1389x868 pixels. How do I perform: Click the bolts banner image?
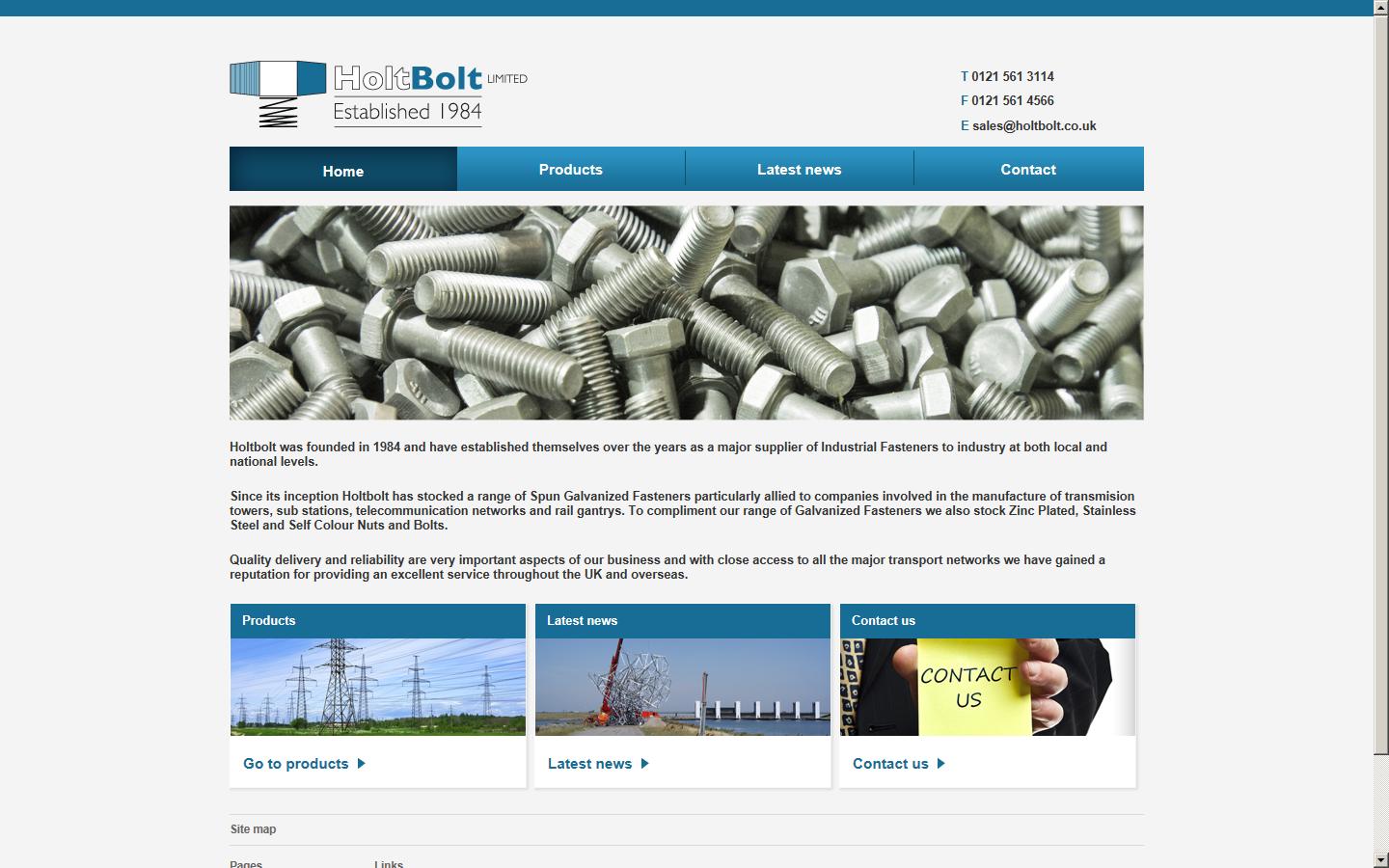[686, 312]
